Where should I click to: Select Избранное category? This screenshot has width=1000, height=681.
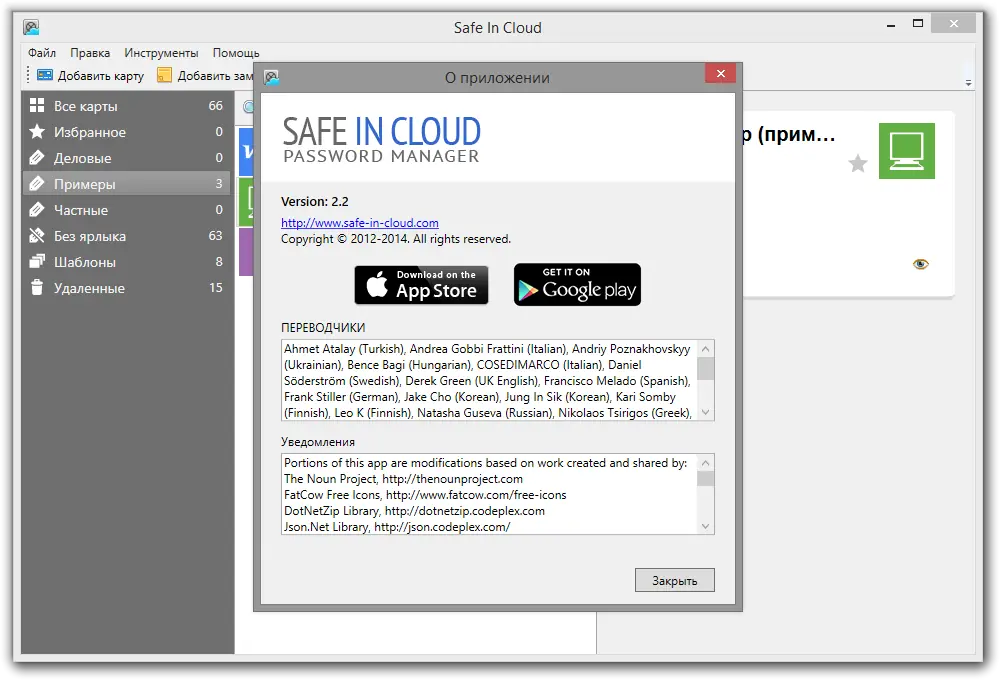point(128,132)
